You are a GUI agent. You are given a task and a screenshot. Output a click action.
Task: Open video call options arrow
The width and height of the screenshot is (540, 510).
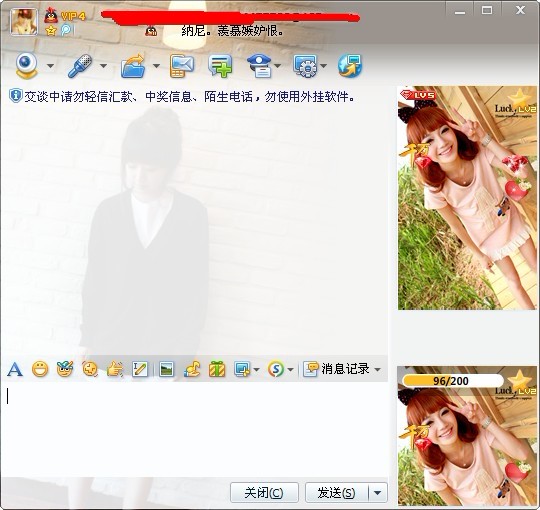[50, 66]
